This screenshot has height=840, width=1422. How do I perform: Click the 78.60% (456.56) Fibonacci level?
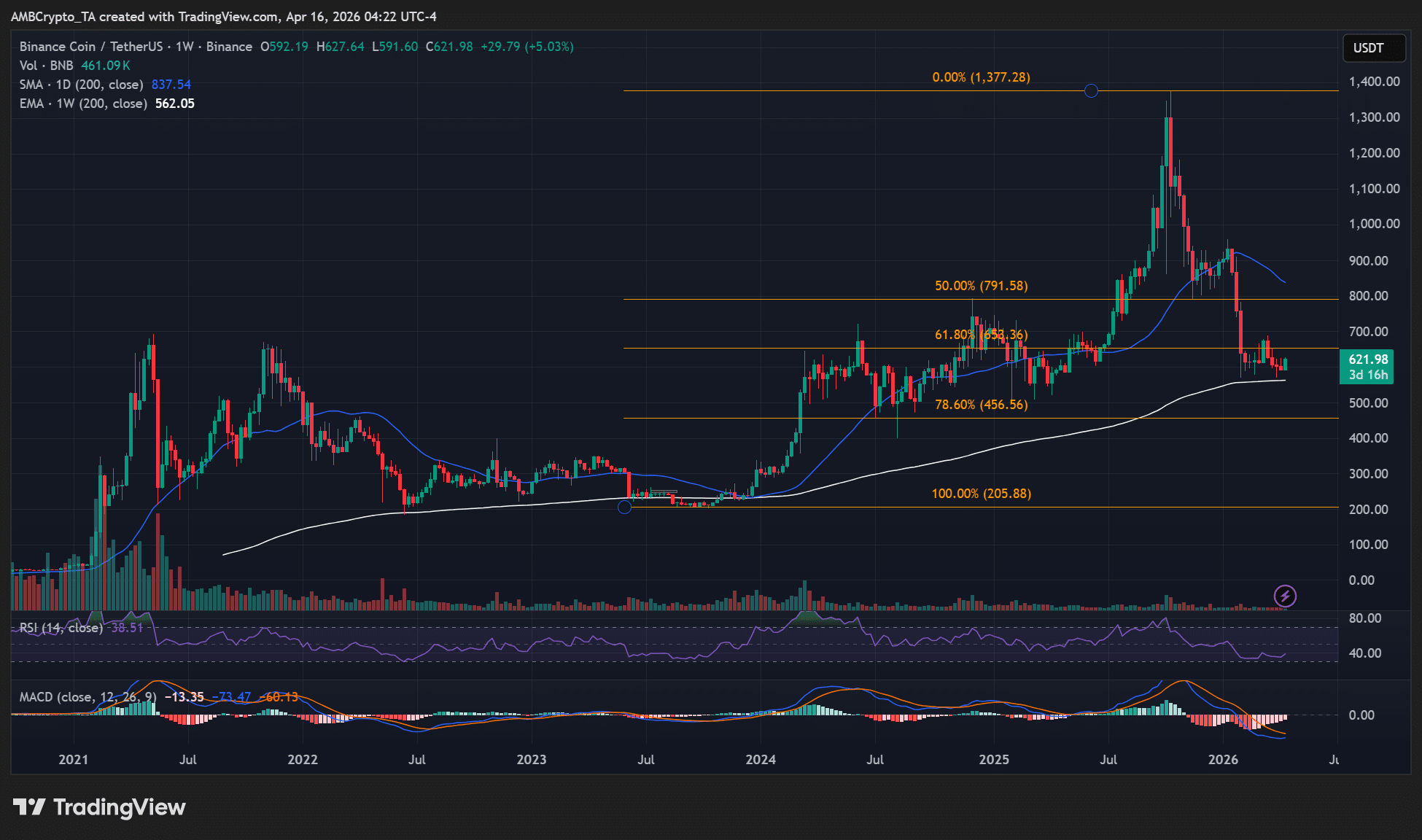tap(981, 404)
